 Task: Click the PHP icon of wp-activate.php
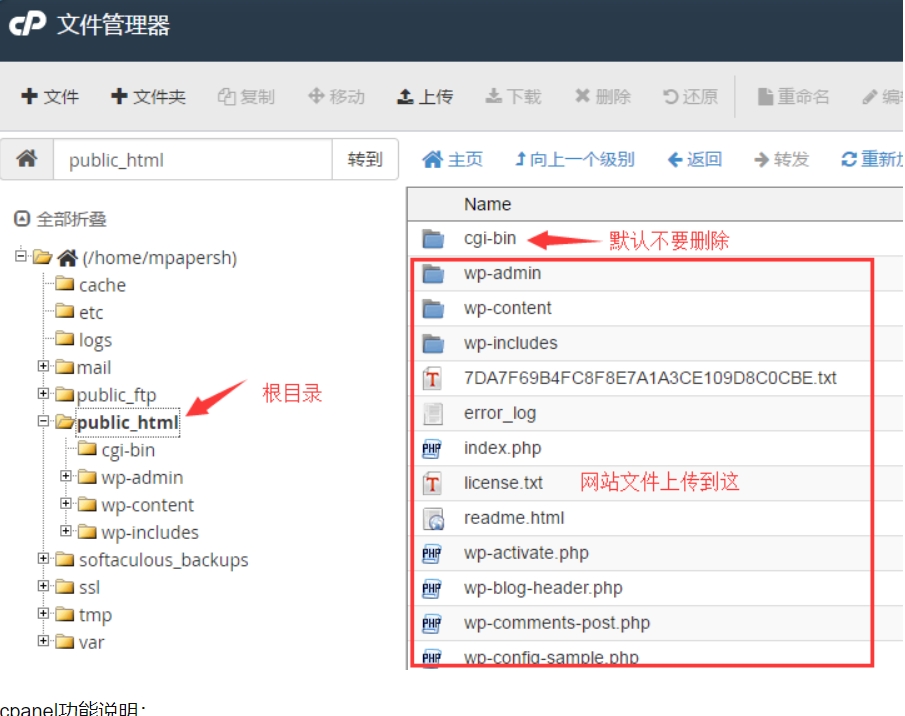pos(432,554)
